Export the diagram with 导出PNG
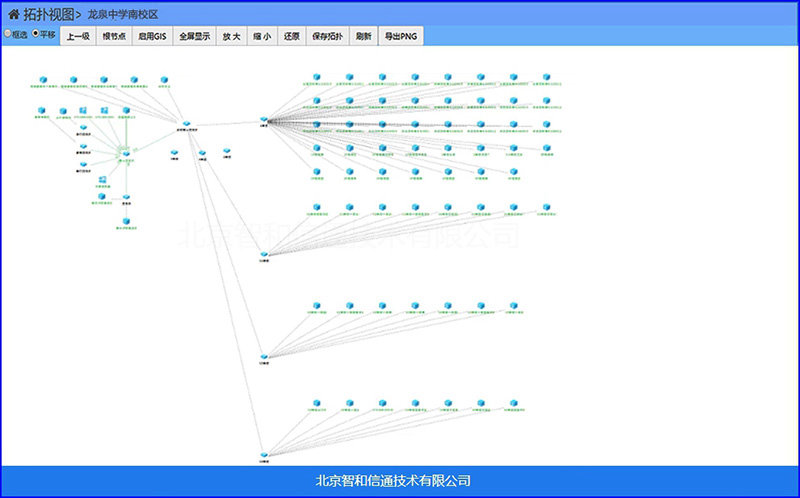The height and width of the screenshot is (498, 800). (401, 36)
